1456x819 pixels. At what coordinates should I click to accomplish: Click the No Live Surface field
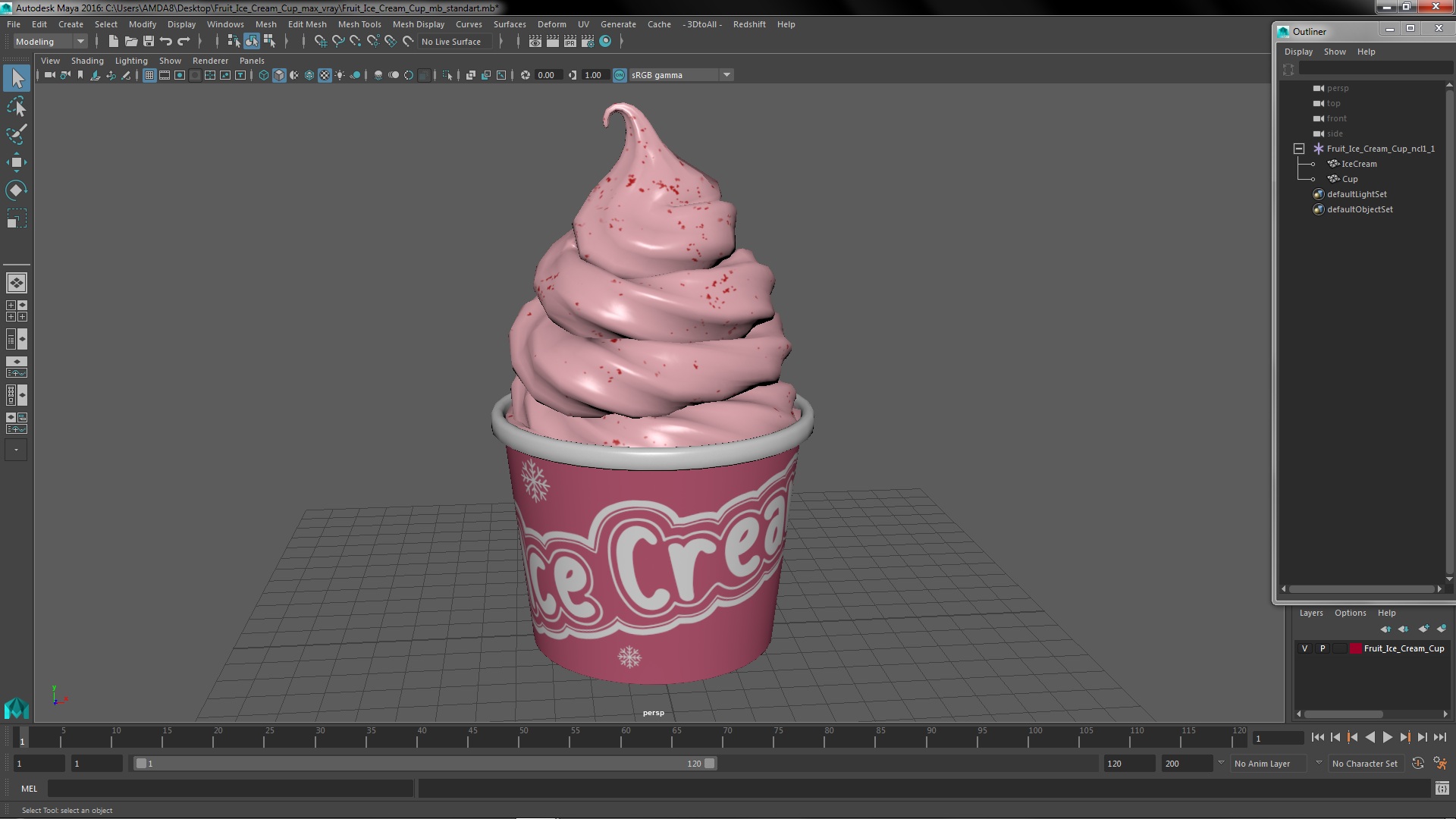coord(455,42)
